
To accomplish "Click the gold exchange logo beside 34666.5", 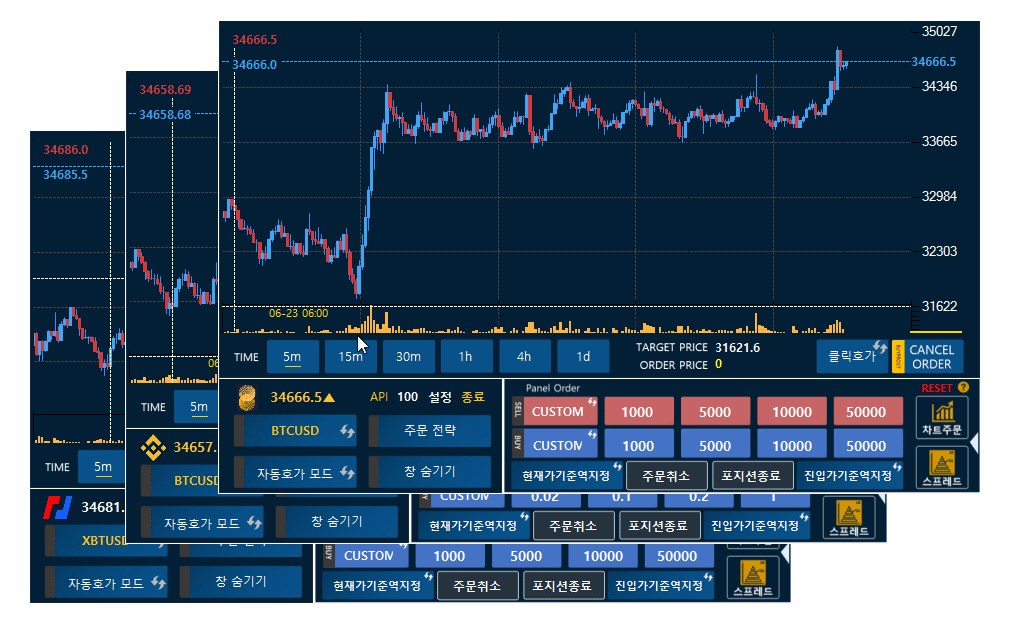I will (x=247, y=397).
